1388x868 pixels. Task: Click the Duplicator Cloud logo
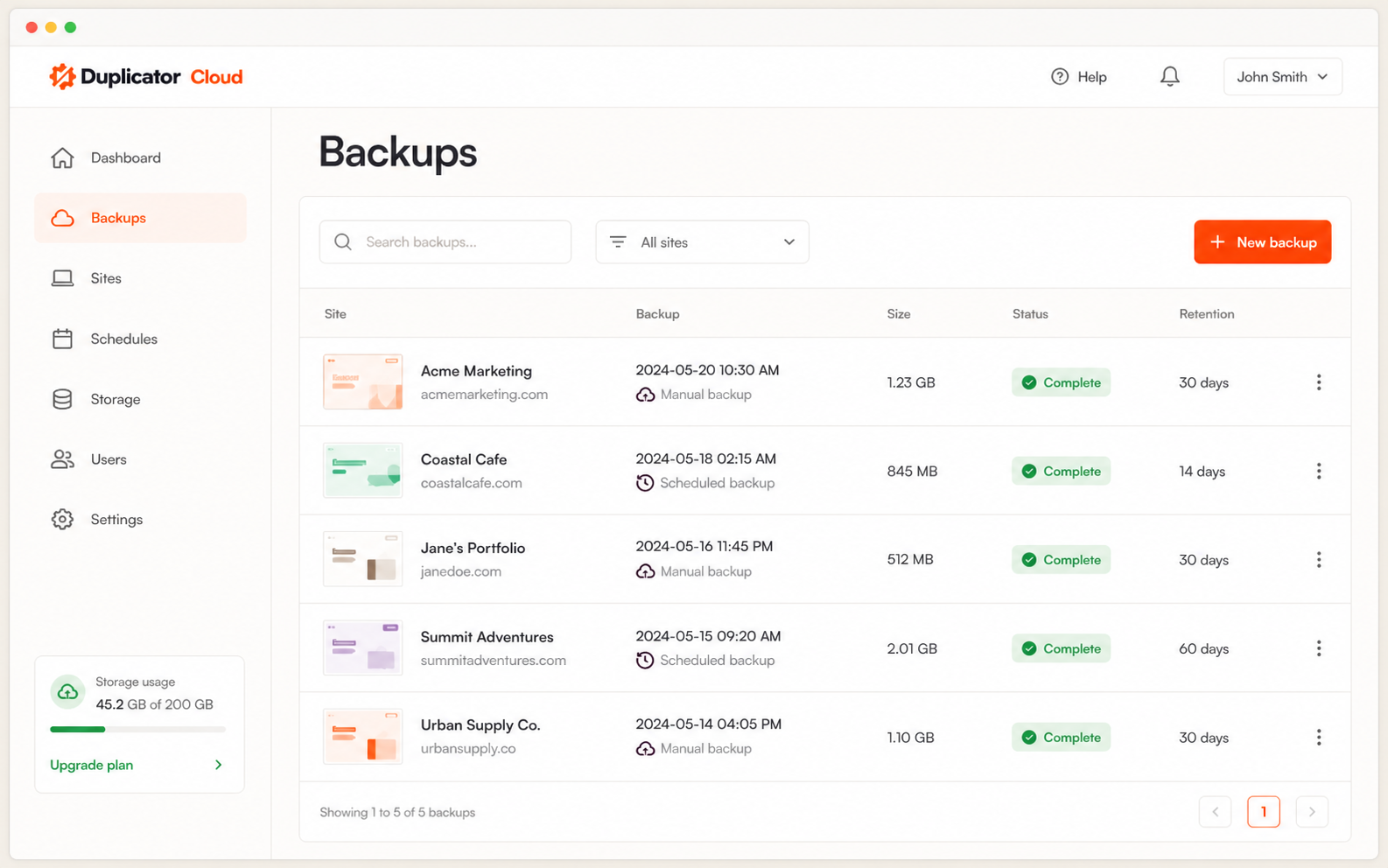pos(146,77)
